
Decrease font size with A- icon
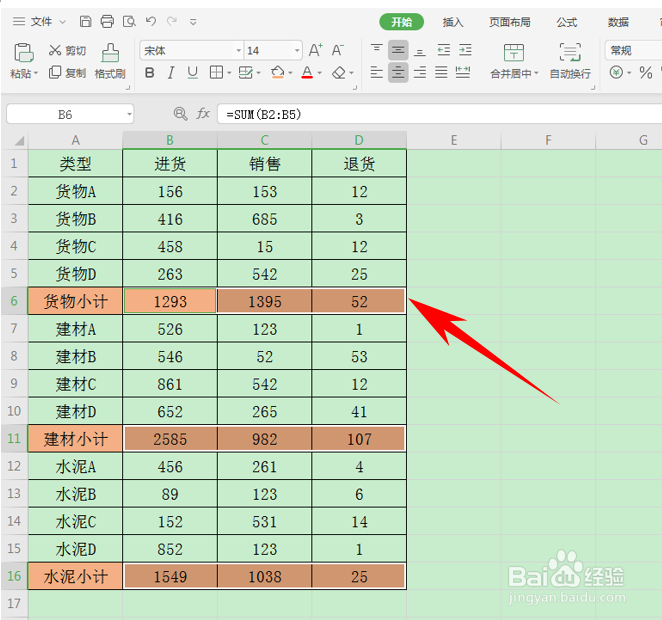[338, 51]
